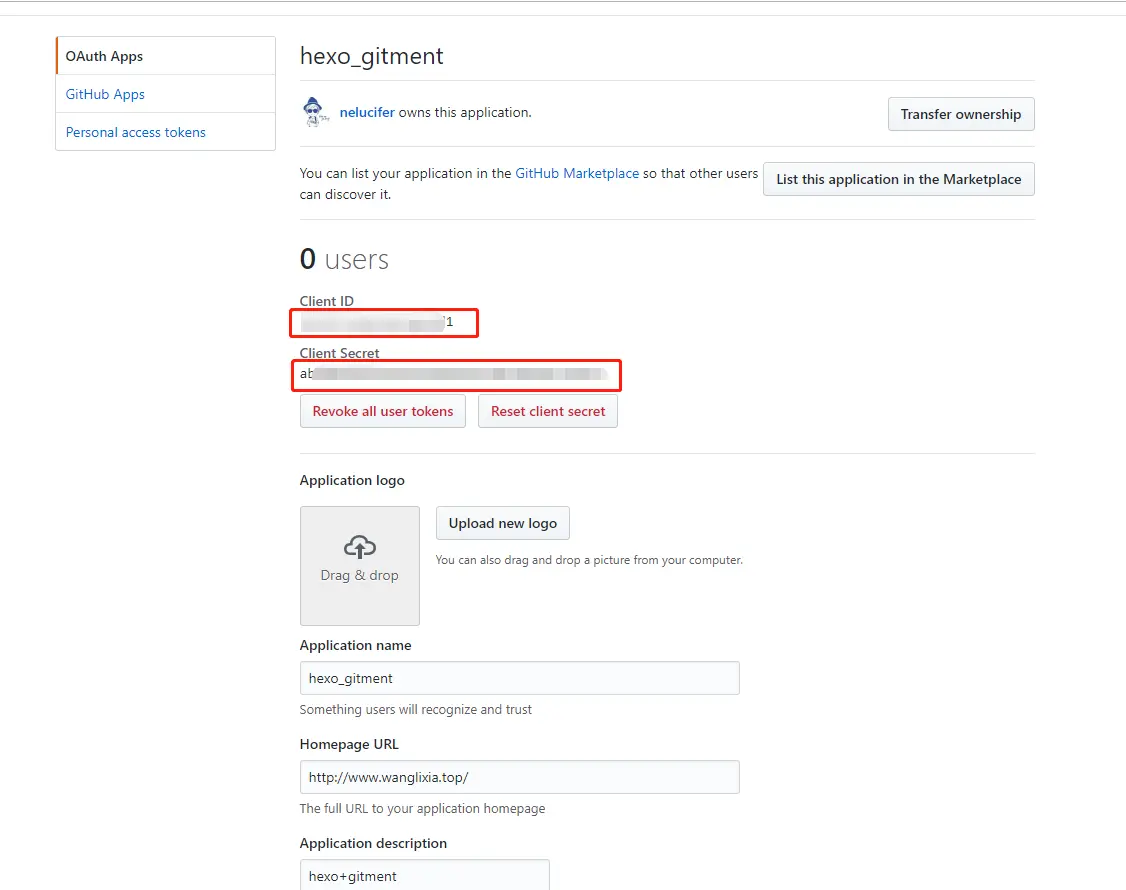1126x890 pixels.
Task: Click the cloud upload icon
Action: [360, 547]
